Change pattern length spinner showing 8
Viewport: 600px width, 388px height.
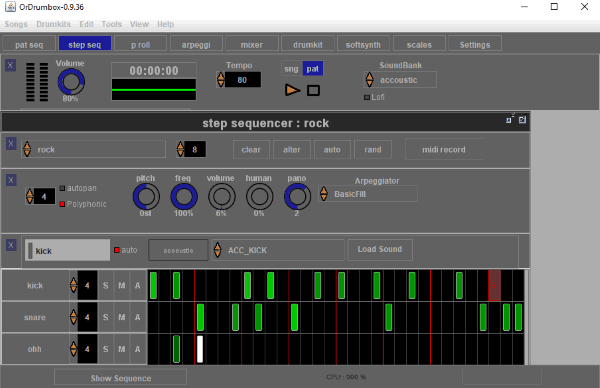click(x=180, y=149)
